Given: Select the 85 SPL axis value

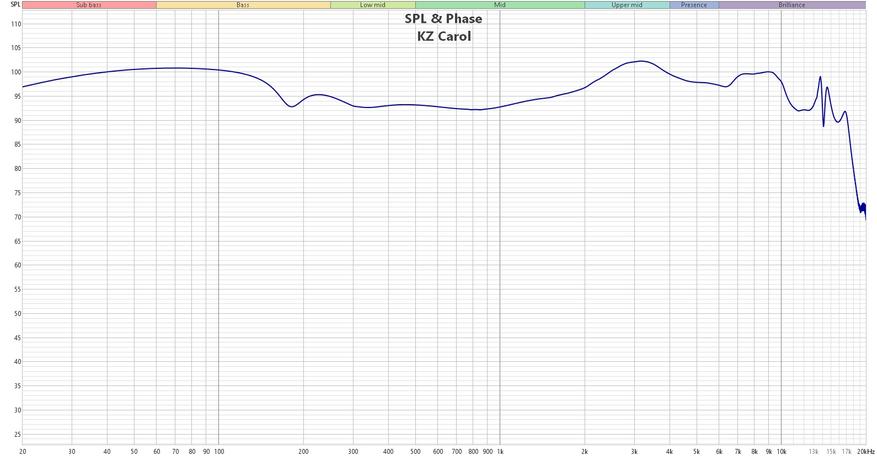Looking at the screenshot, I should (x=17, y=144).
